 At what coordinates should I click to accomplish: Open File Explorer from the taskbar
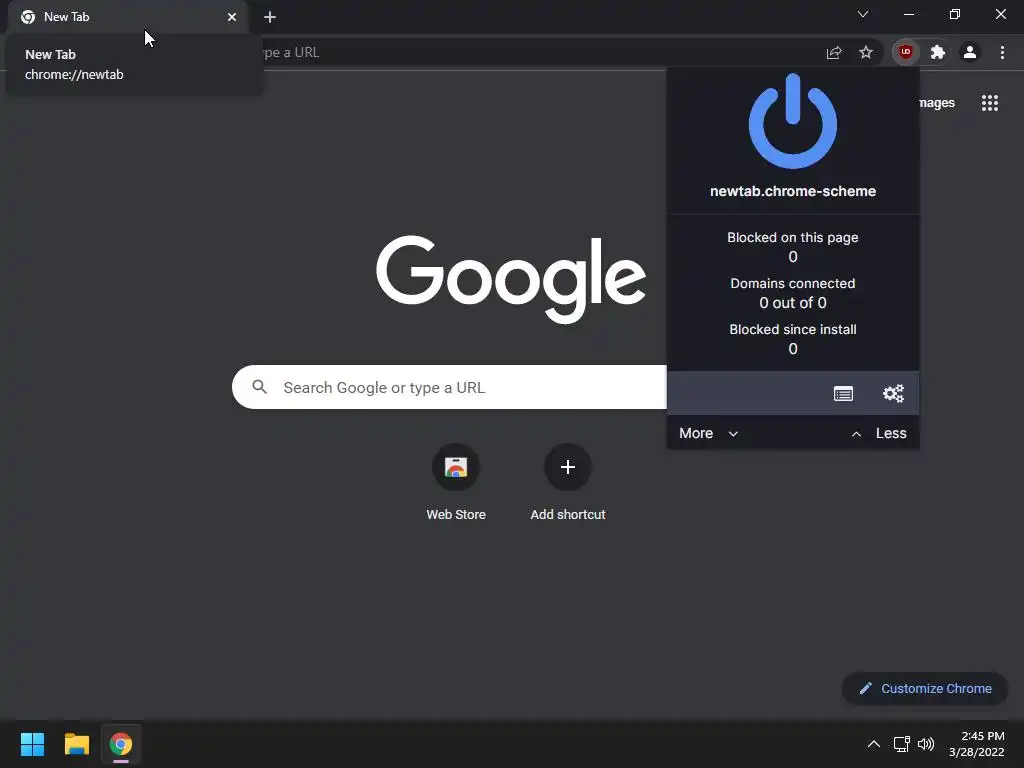click(x=76, y=744)
